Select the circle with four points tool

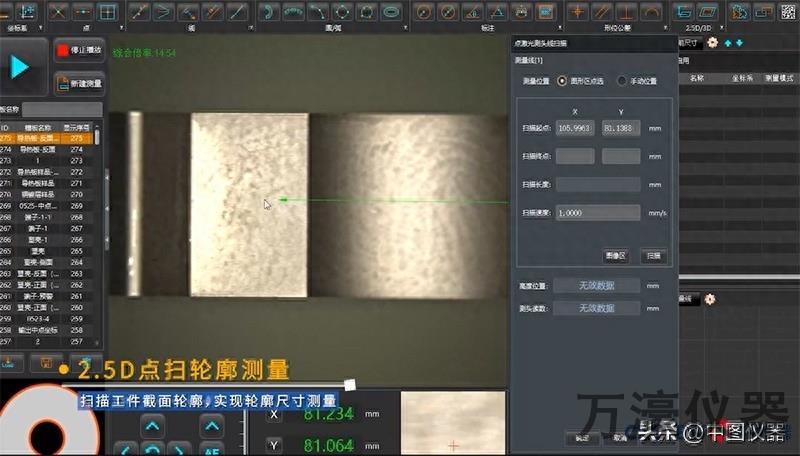pos(342,12)
